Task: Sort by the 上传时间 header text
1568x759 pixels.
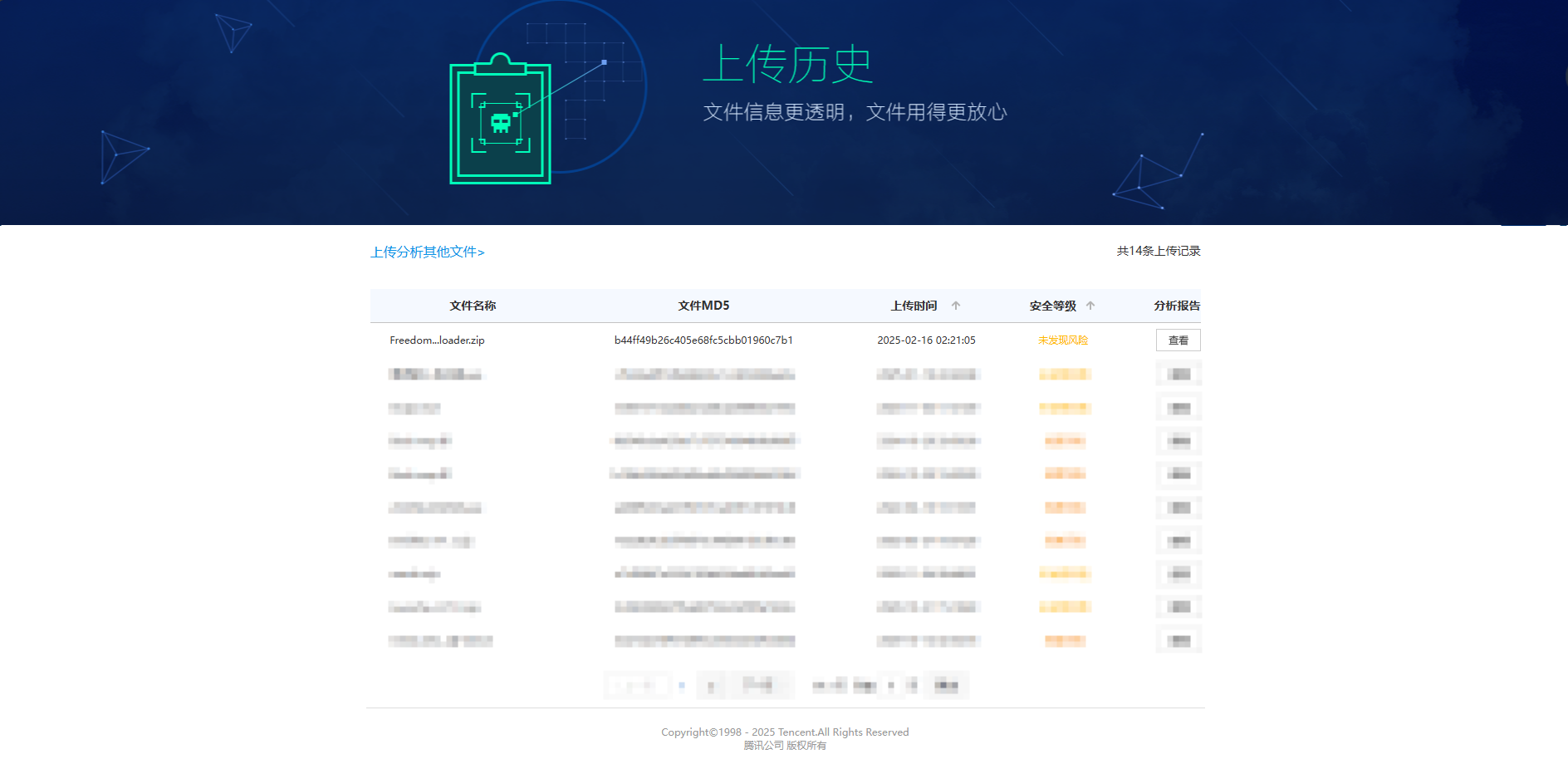Action: coord(914,306)
